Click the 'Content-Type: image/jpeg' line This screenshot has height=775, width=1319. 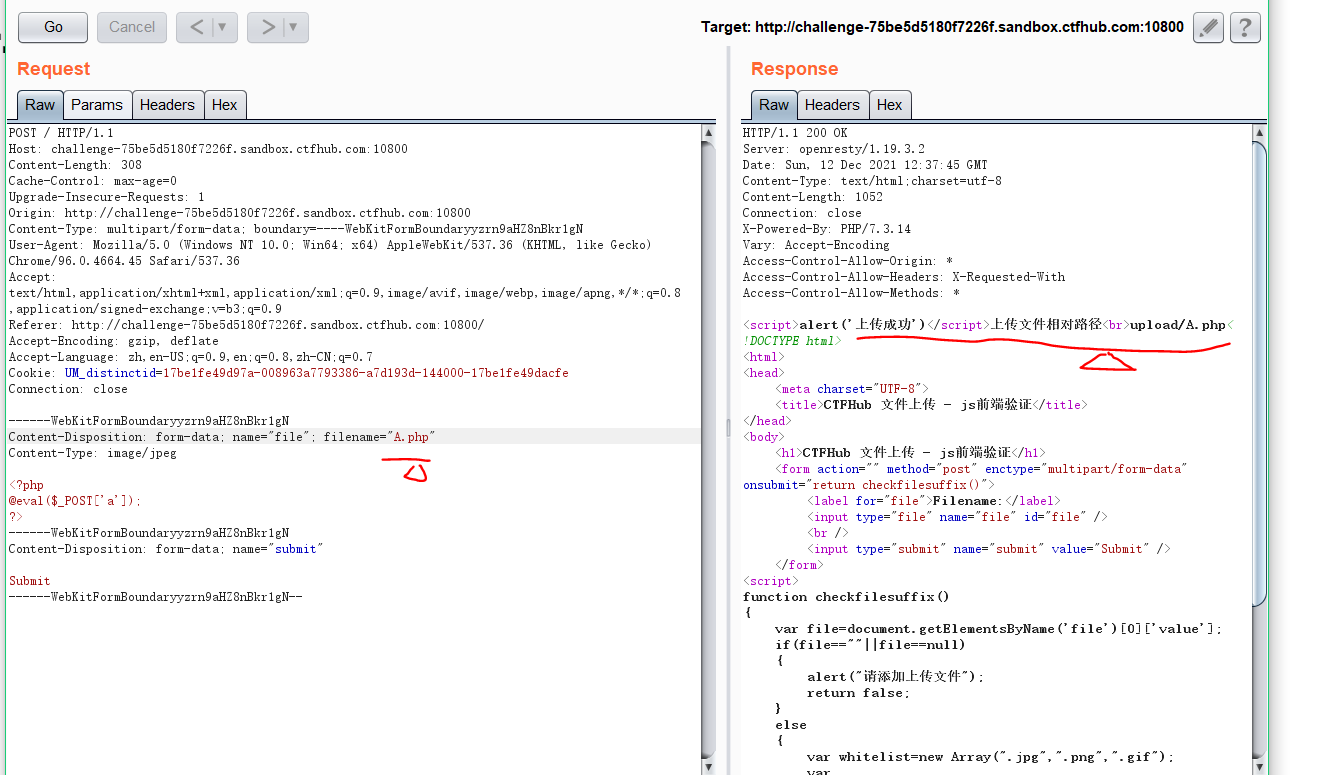pos(92,453)
